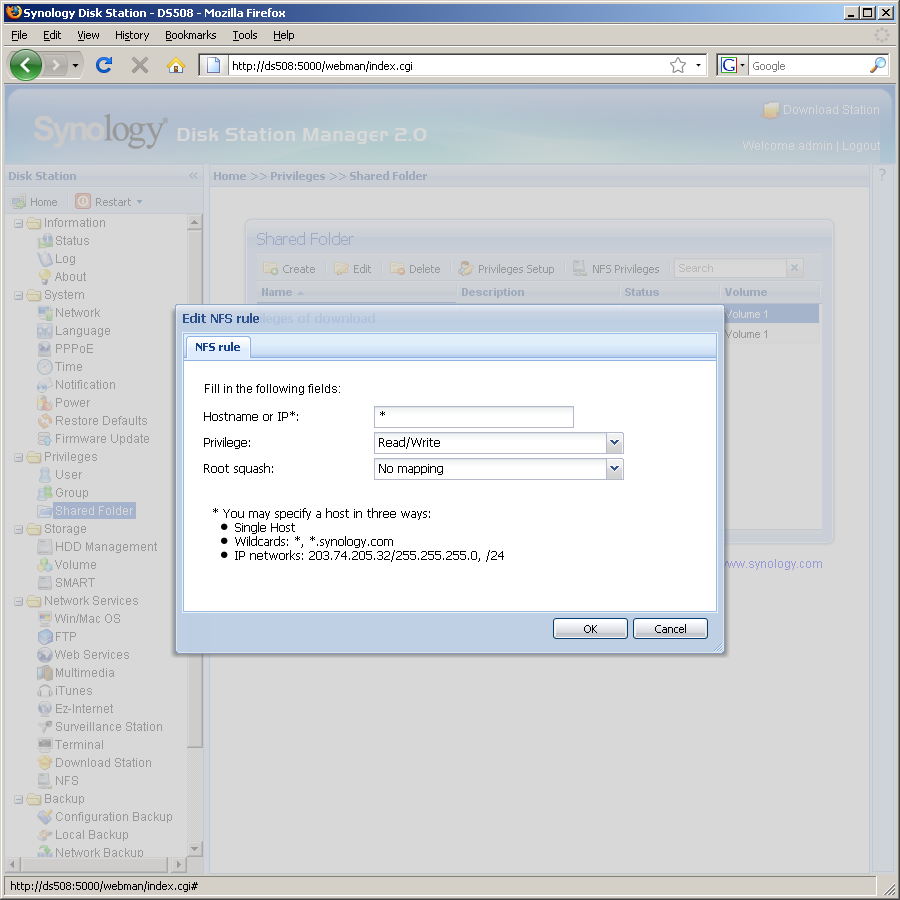Click the Logout link
900x900 pixels.
(860, 146)
